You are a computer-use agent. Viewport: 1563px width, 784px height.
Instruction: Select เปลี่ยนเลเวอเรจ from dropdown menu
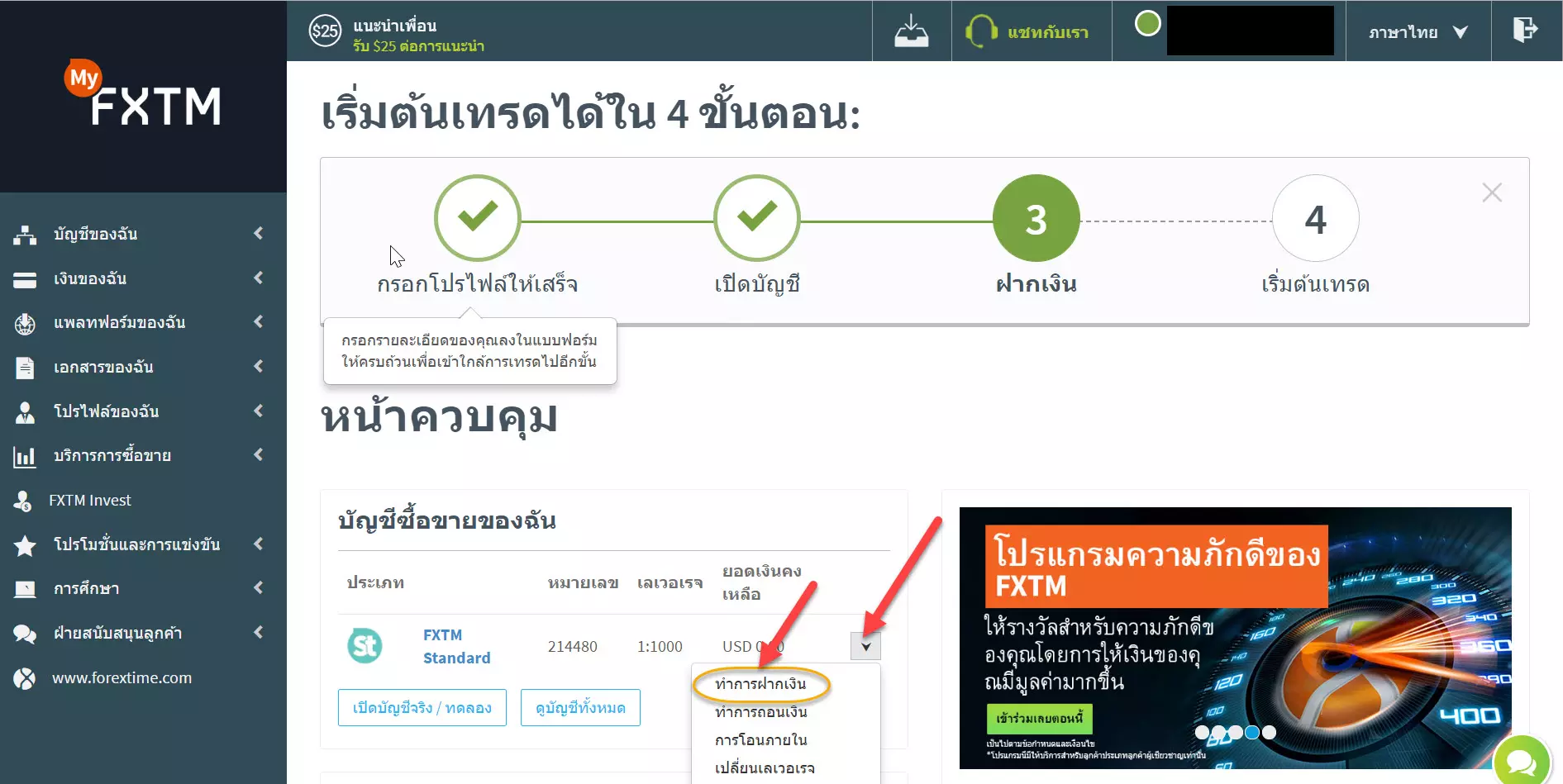tap(765, 768)
